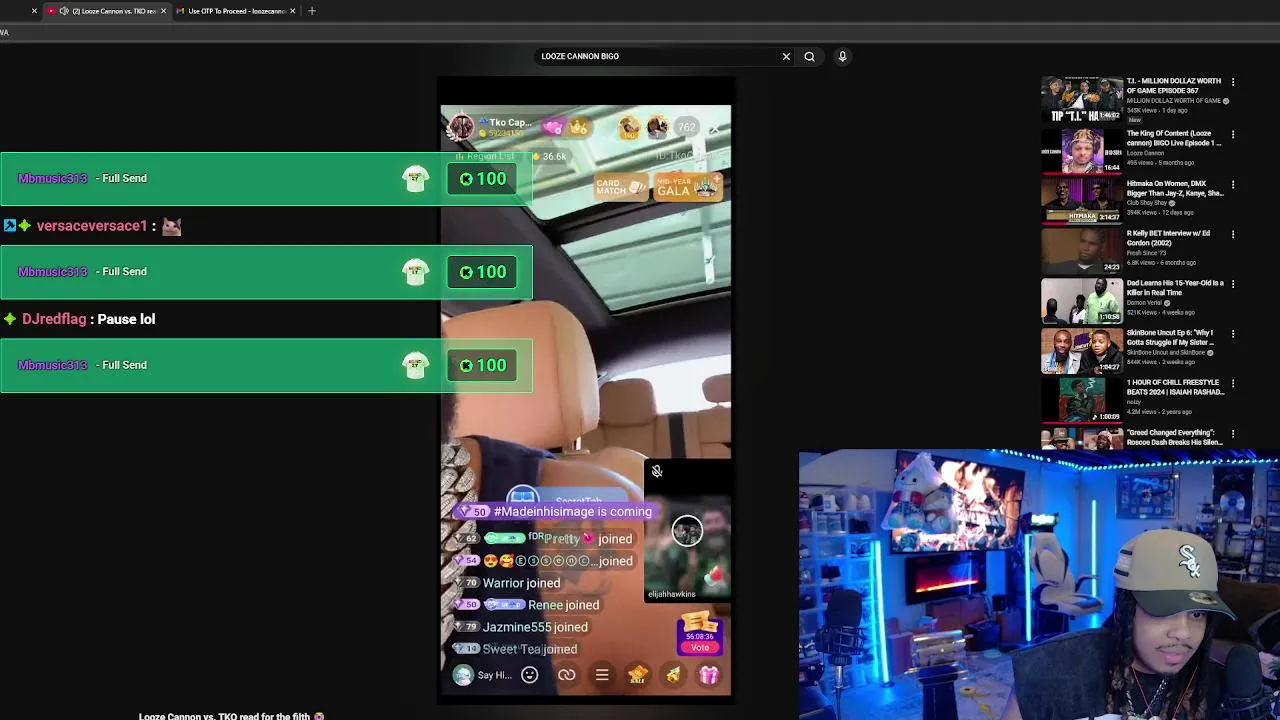Click the muted microphone icon on guest box
1280x720 pixels.
pos(657,471)
